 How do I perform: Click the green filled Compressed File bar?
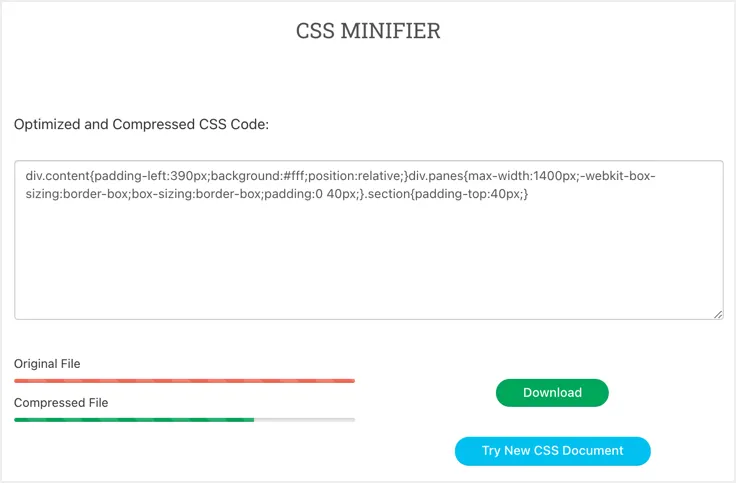pos(134,419)
